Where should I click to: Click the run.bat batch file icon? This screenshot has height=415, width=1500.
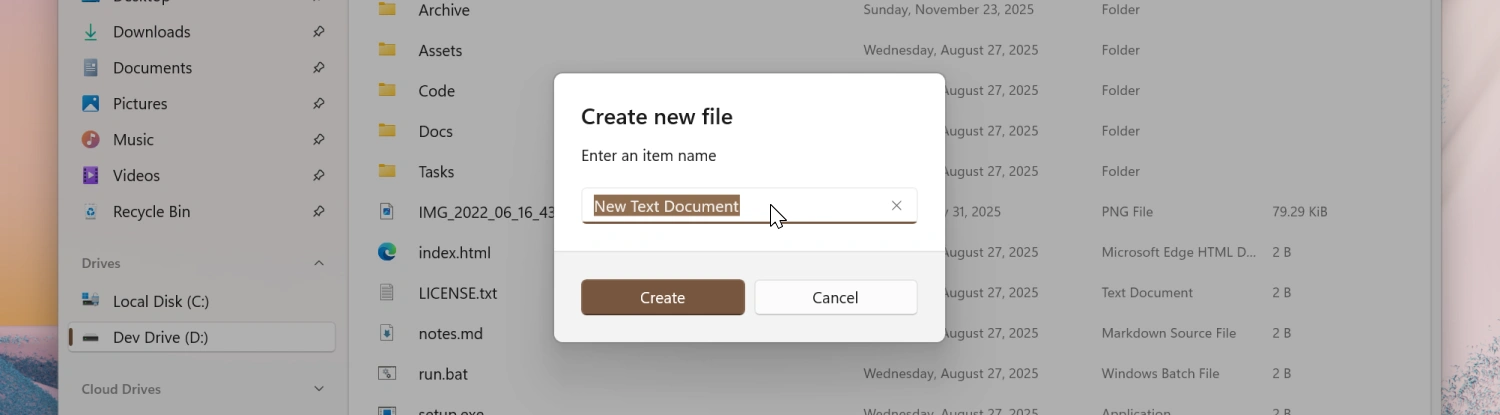pos(387,374)
